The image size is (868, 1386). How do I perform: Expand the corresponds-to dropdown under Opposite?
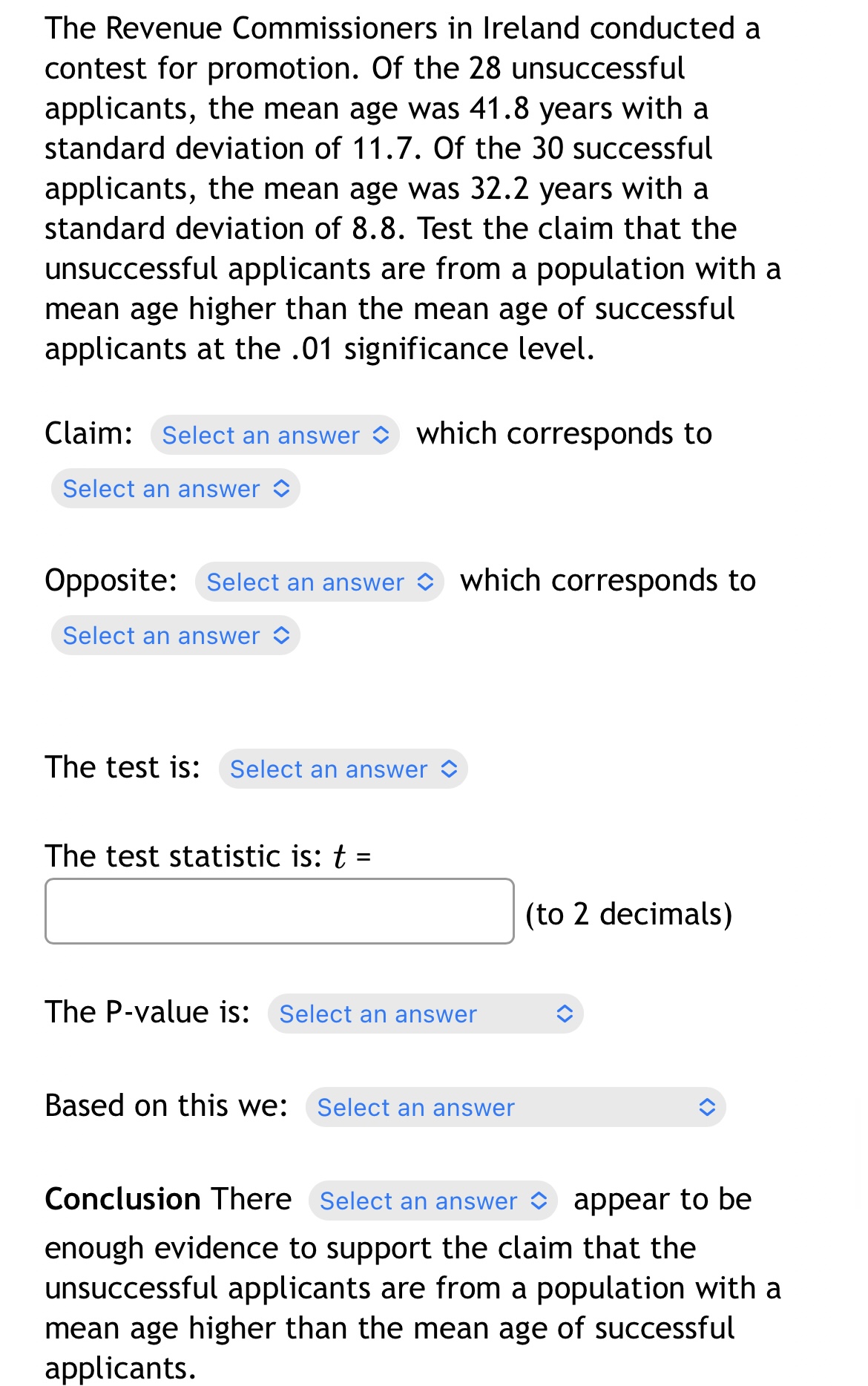coord(174,635)
